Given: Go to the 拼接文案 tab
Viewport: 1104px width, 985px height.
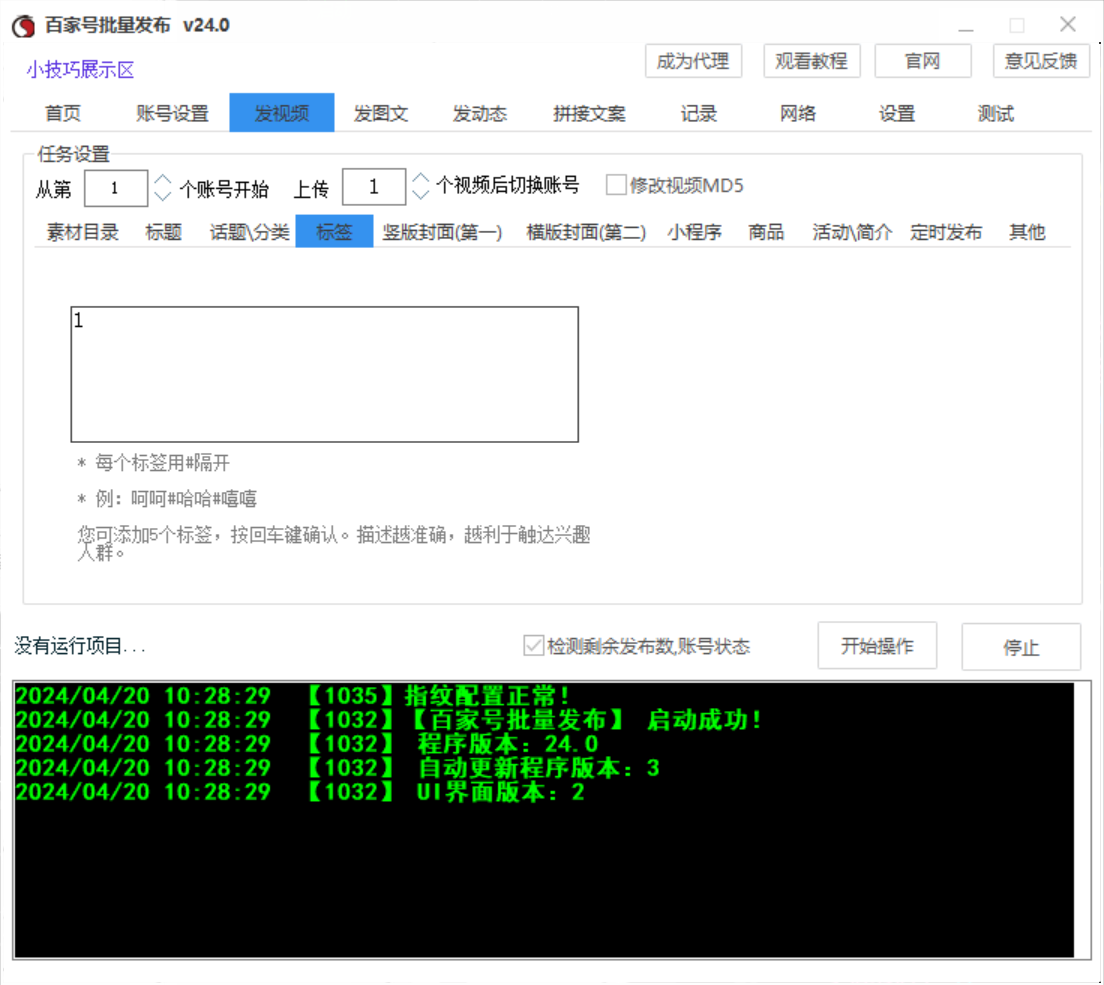Looking at the screenshot, I should [589, 113].
